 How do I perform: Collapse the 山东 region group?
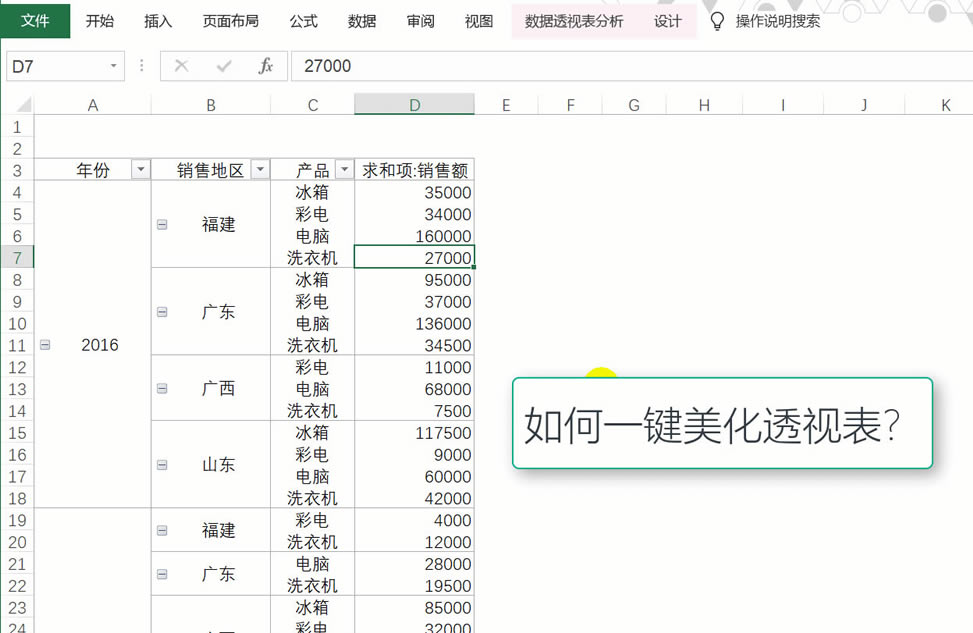[161, 465]
